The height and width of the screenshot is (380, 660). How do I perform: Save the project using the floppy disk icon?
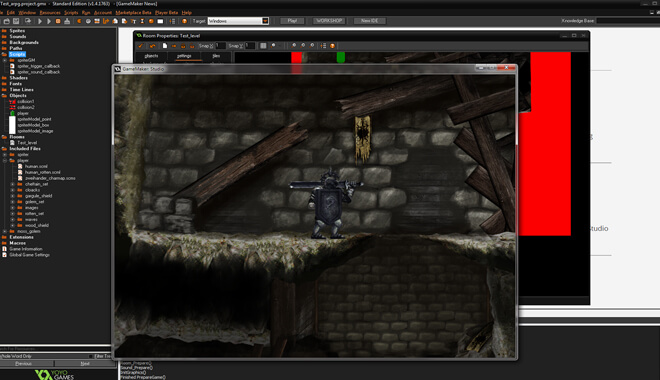click(x=16, y=21)
